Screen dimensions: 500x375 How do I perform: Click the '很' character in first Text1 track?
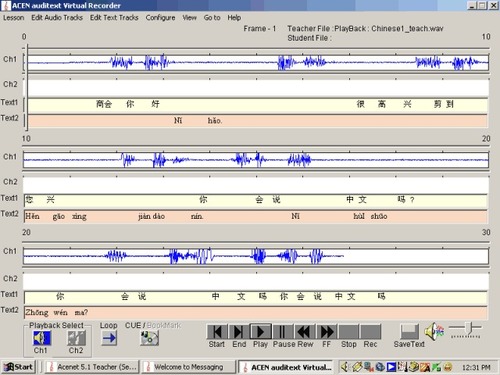point(360,104)
